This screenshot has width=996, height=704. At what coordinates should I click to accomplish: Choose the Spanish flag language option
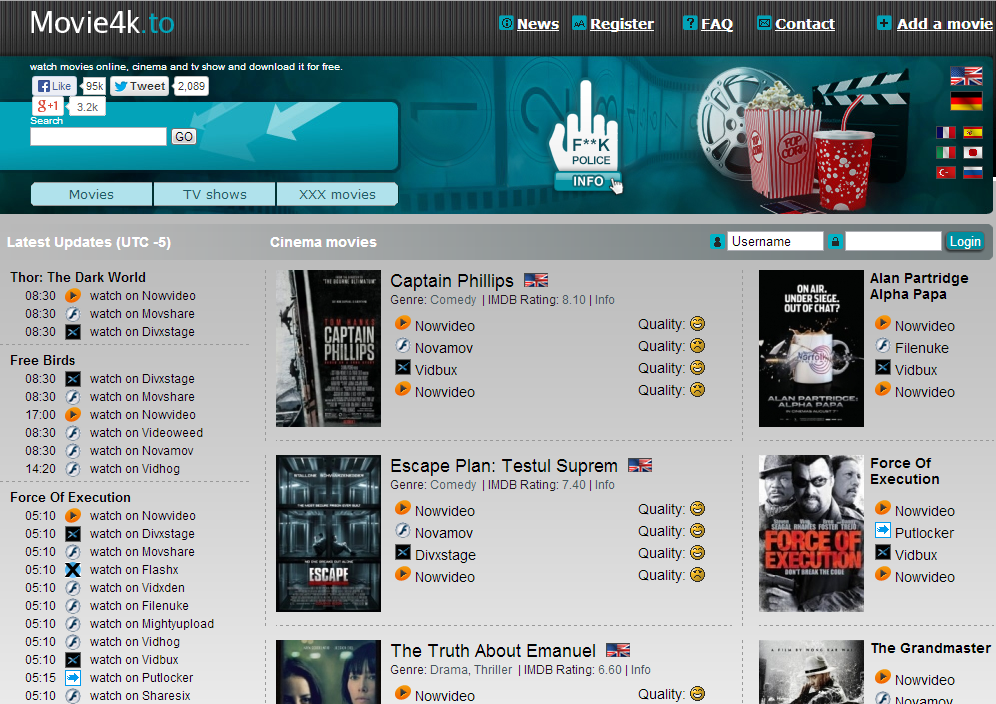pos(972,132)
